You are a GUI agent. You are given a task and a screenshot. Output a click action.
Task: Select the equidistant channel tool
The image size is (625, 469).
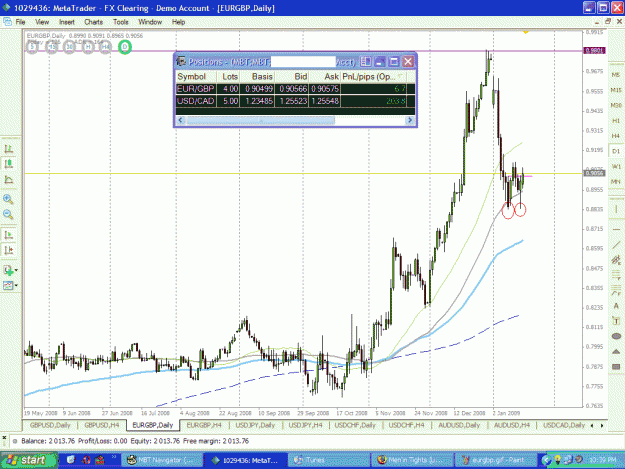pyautogui.click(x=616, y=260)
